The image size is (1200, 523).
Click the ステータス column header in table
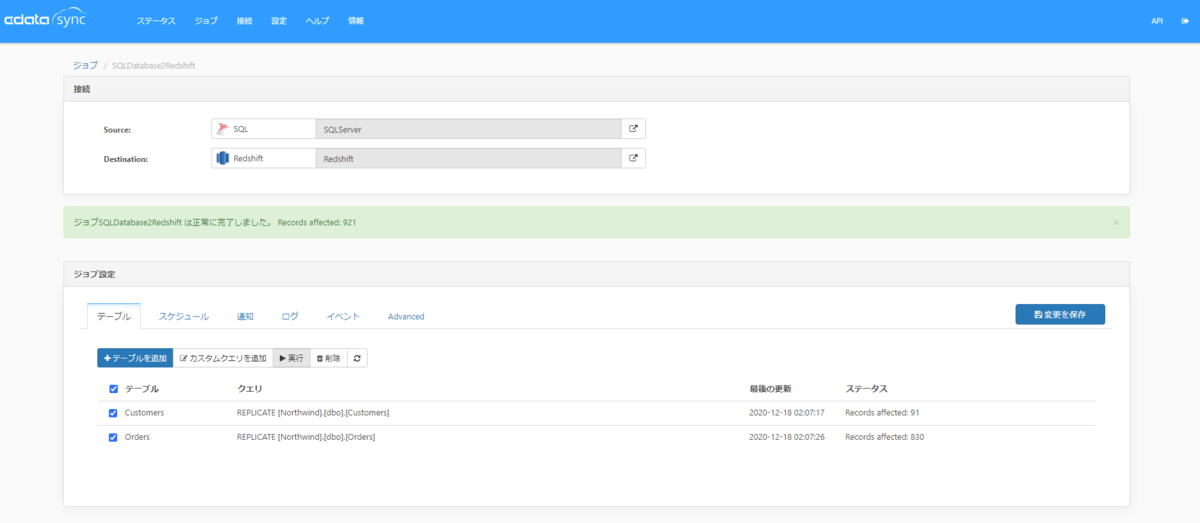coord(866,389)
